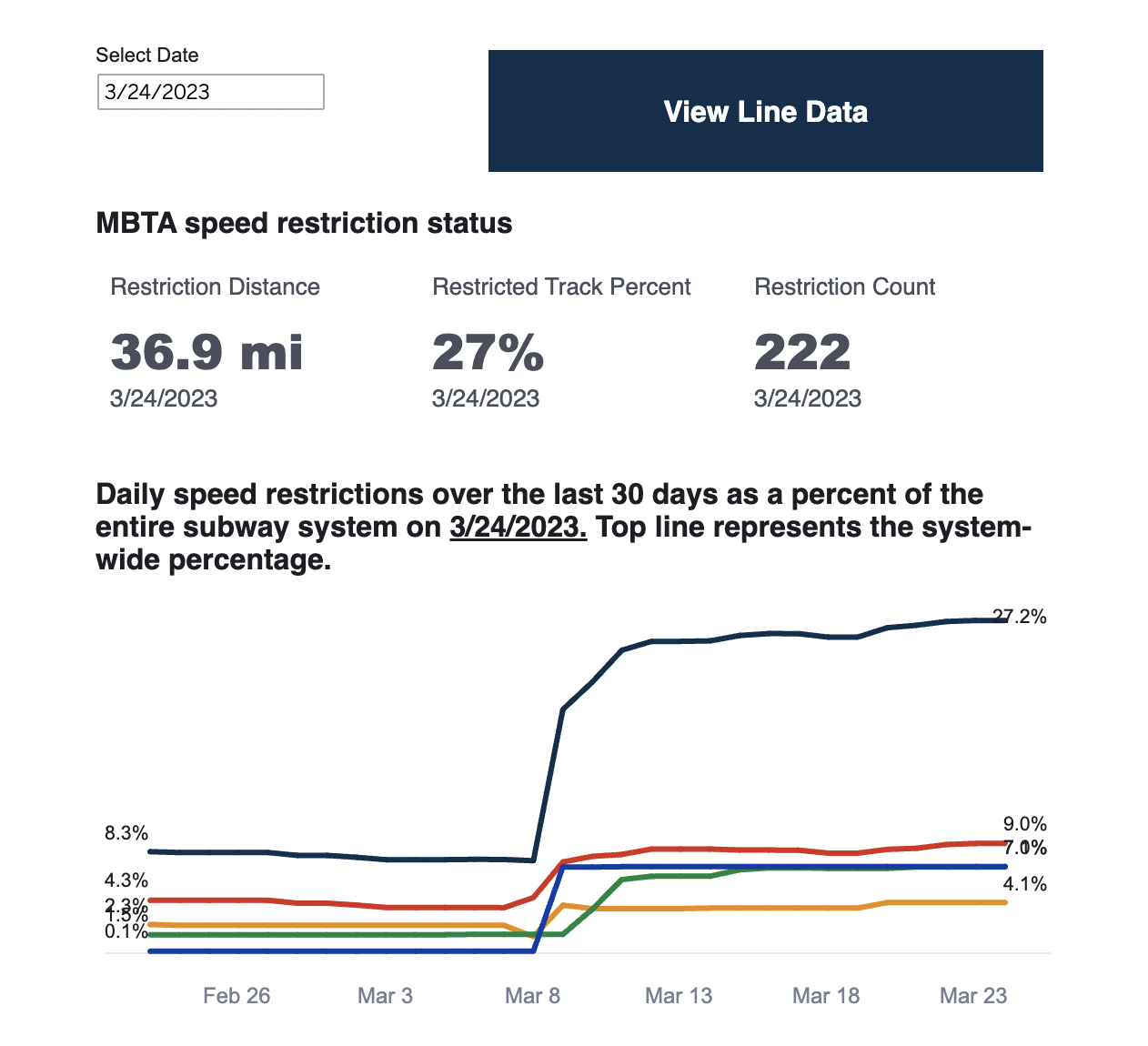The image size is (1148, 1046).
Task: Click the 27.2% label at the chart's end
Action: (1019, 617)
